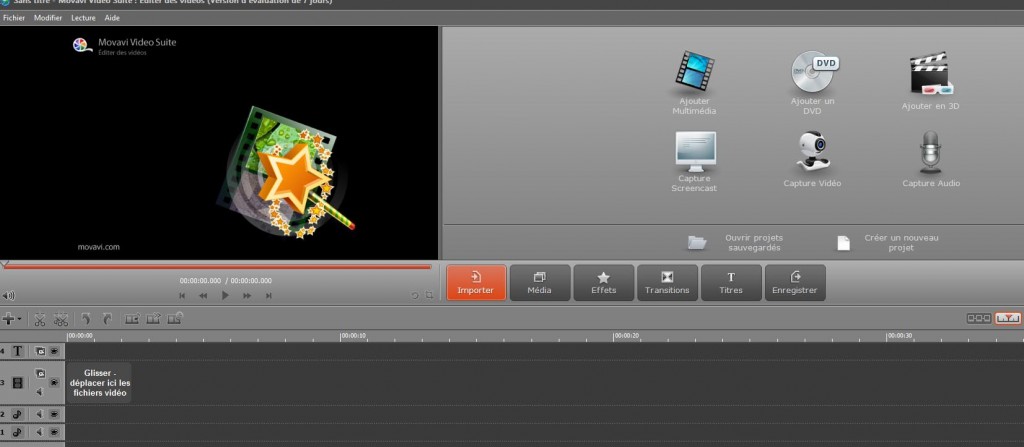Switch to the Effets tab
This screenshot has width=1024, height=447.
(603, 283)
